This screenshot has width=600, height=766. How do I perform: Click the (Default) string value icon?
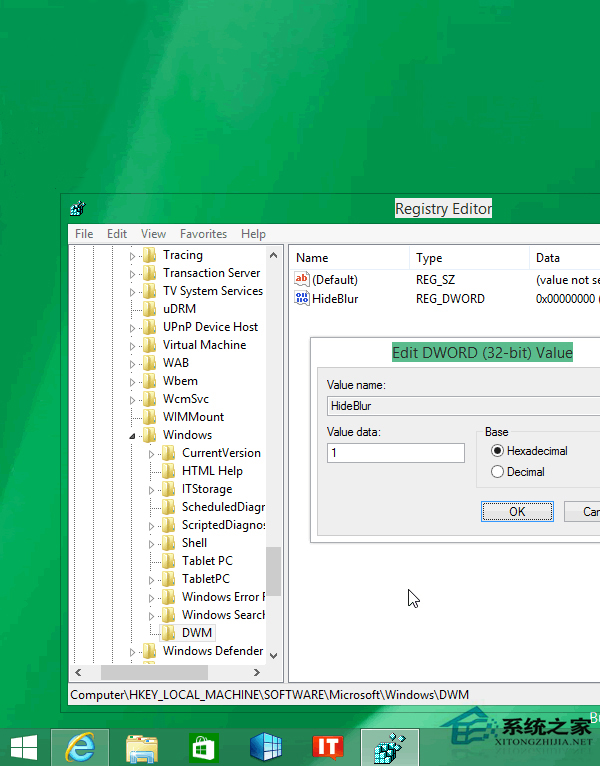[x=302, y=279]
